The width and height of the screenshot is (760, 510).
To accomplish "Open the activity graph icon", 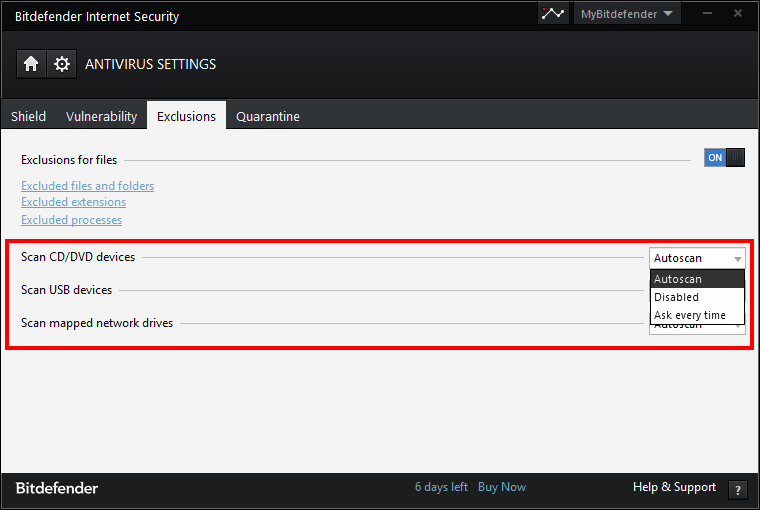I will click(553, 14).
